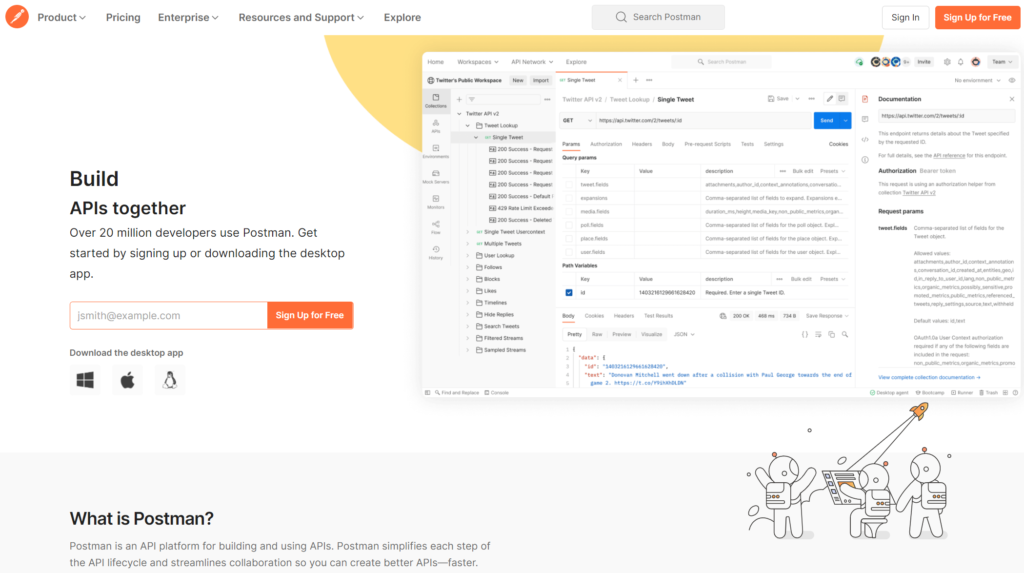Click the blue Send button
The height and width of the screenshot is (573, 1024).
827,121
